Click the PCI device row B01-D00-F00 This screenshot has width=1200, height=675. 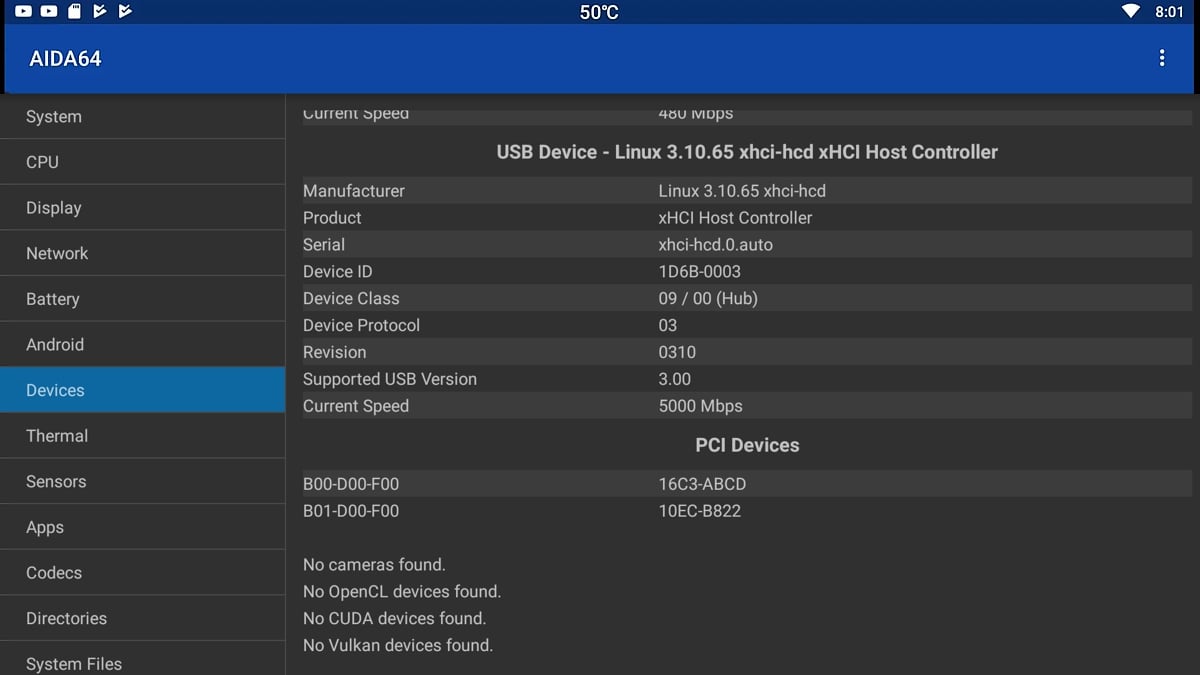746,511
